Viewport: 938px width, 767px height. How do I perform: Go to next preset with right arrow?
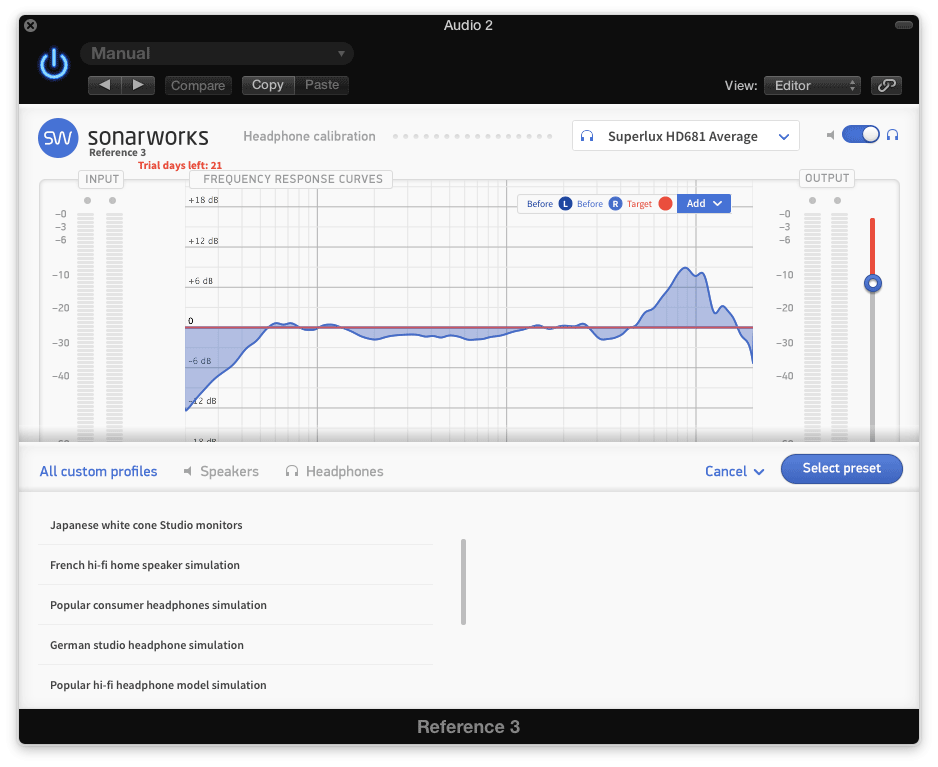pyautogui.click(x=138, y=85)
